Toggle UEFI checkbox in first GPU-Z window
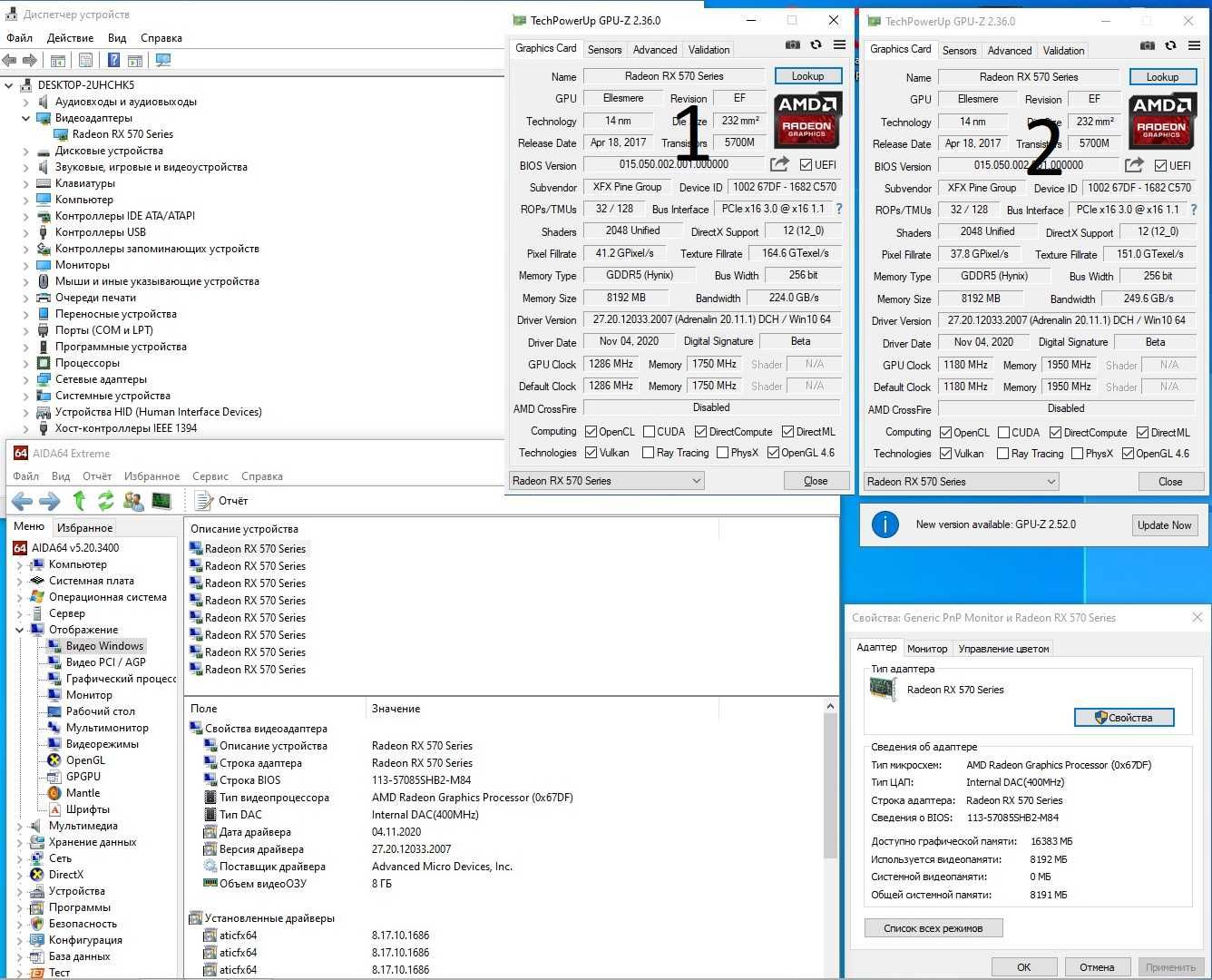The image size is (1212, 980). (x=806, y=165)
